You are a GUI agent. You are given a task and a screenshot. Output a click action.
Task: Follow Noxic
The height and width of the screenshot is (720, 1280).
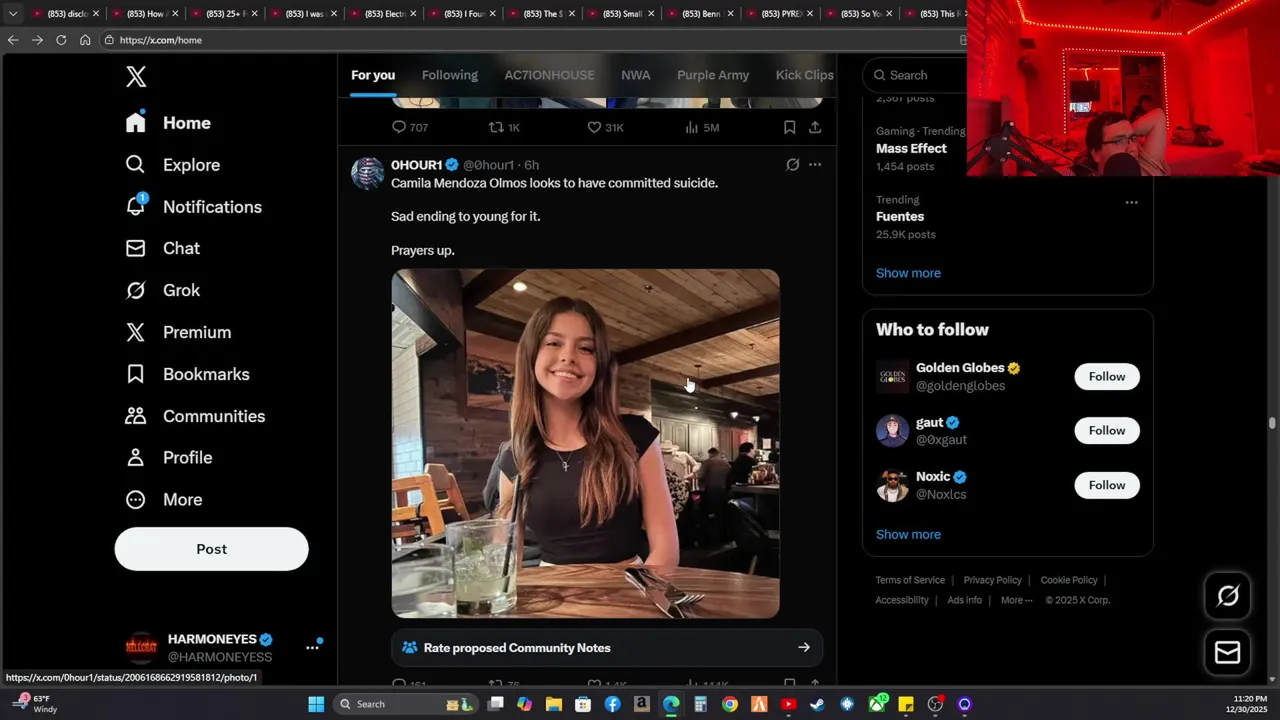pos(1106,485)
